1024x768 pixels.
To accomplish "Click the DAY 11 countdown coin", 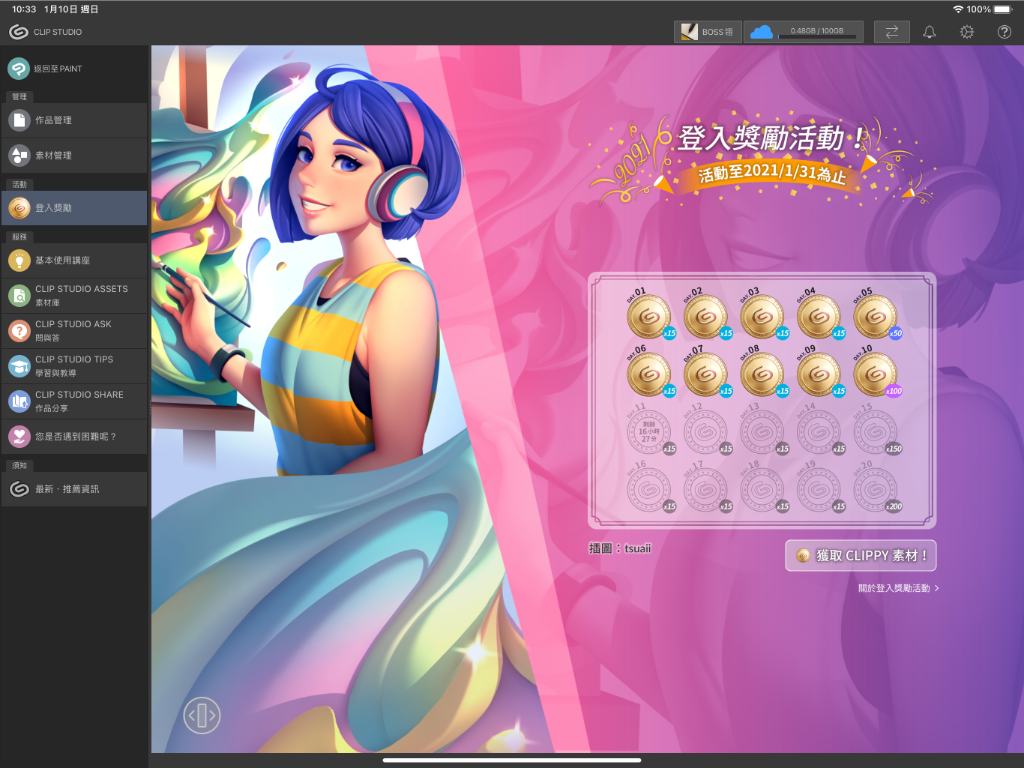I will click(648, 432).
